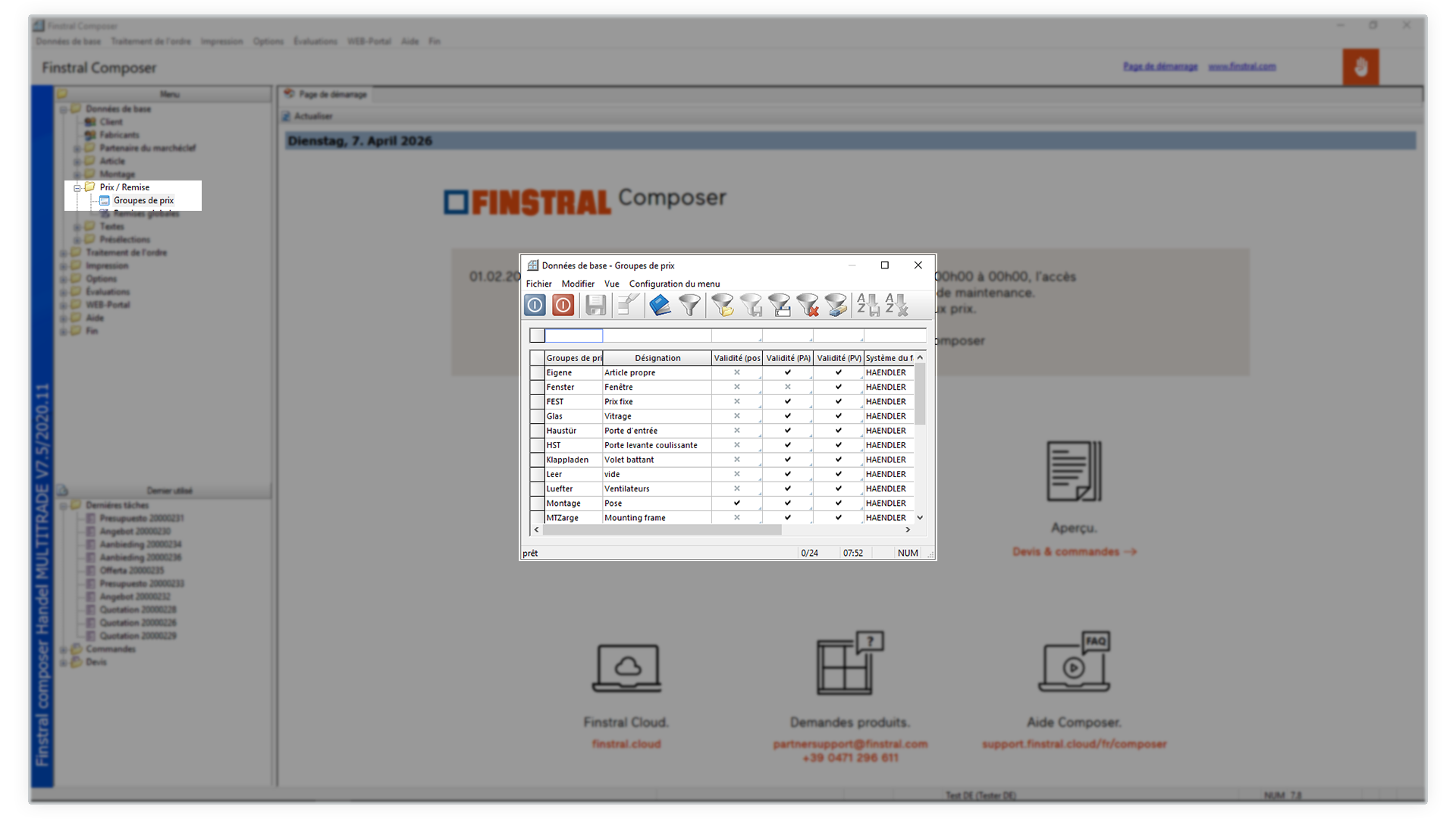Collapse the Prix / Remise tree node
This screenshot has width=1456, height=819.
click(x=77, y=187)
